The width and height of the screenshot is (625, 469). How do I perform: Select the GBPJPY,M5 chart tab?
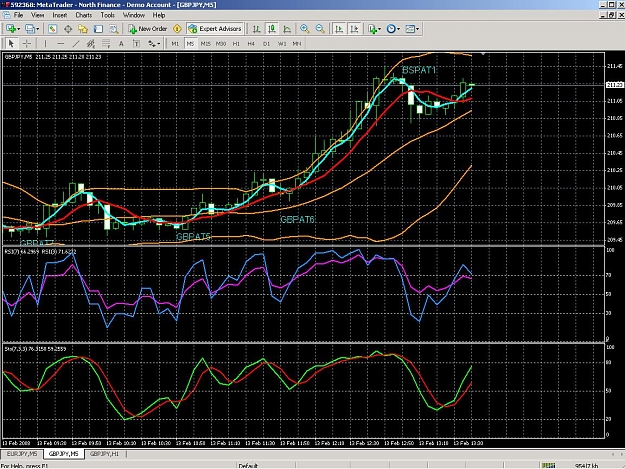click(x=63, y=454)
